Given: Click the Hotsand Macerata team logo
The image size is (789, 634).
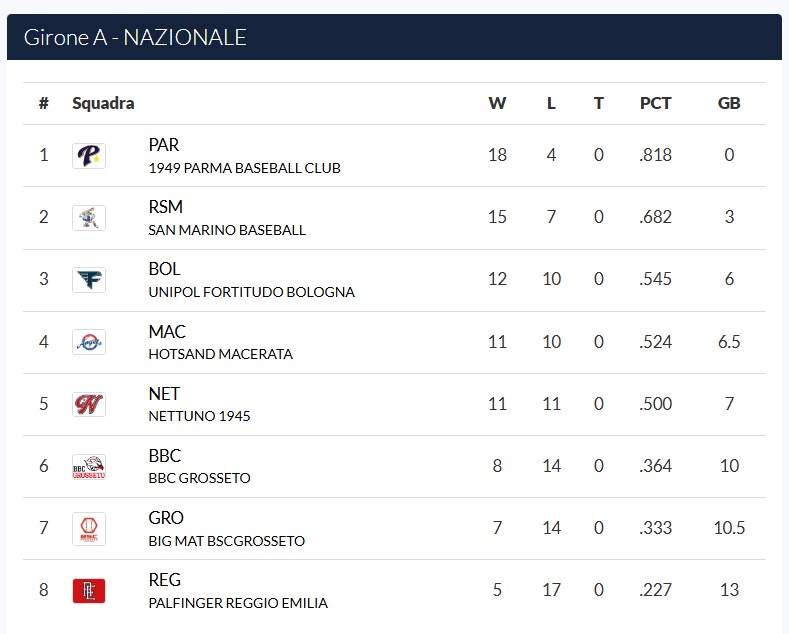Looking at the screenshot, I should (89, 342).
